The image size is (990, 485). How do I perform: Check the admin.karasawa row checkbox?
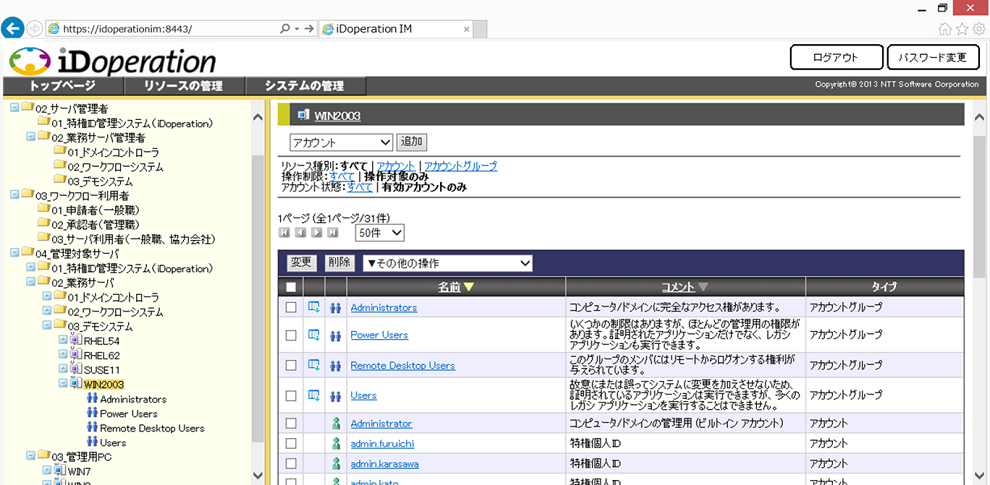[290, 464]
